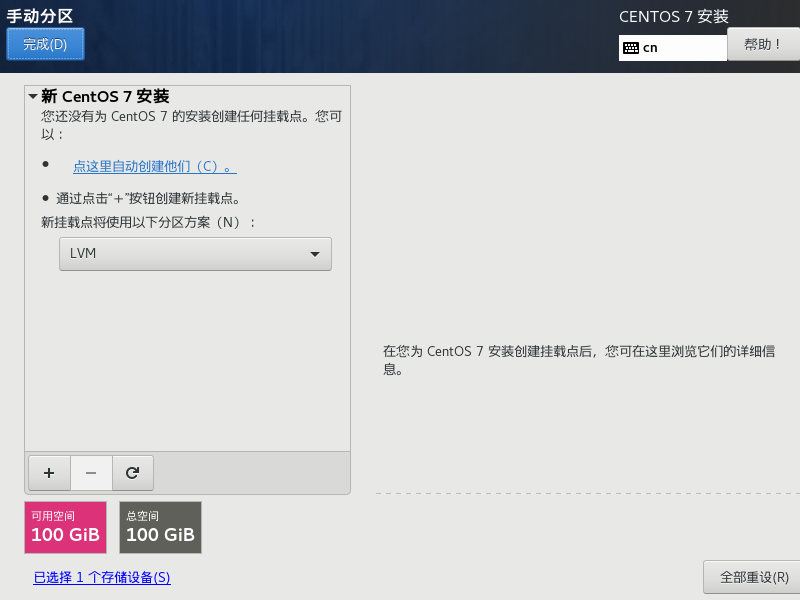800x600 pixels.
Task: Select the gray 总空间 100 GiB indicator
Action: point(160,527)
